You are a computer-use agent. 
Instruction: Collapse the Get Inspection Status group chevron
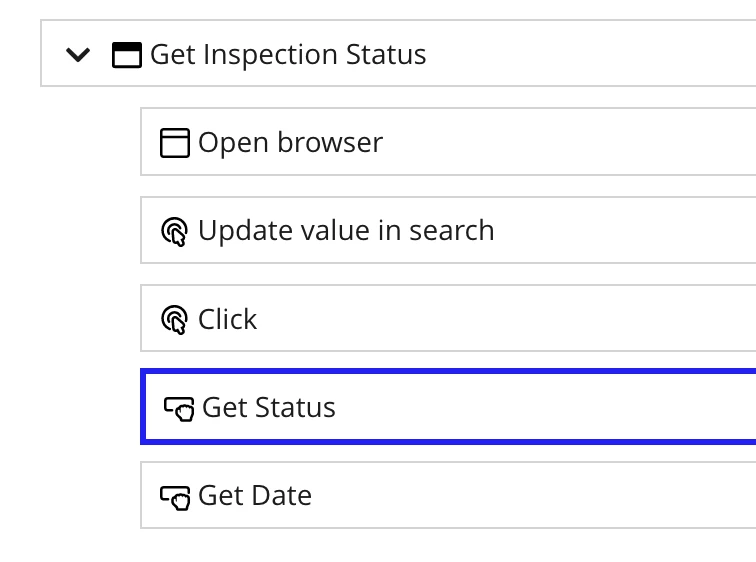[x=78, y=54]
